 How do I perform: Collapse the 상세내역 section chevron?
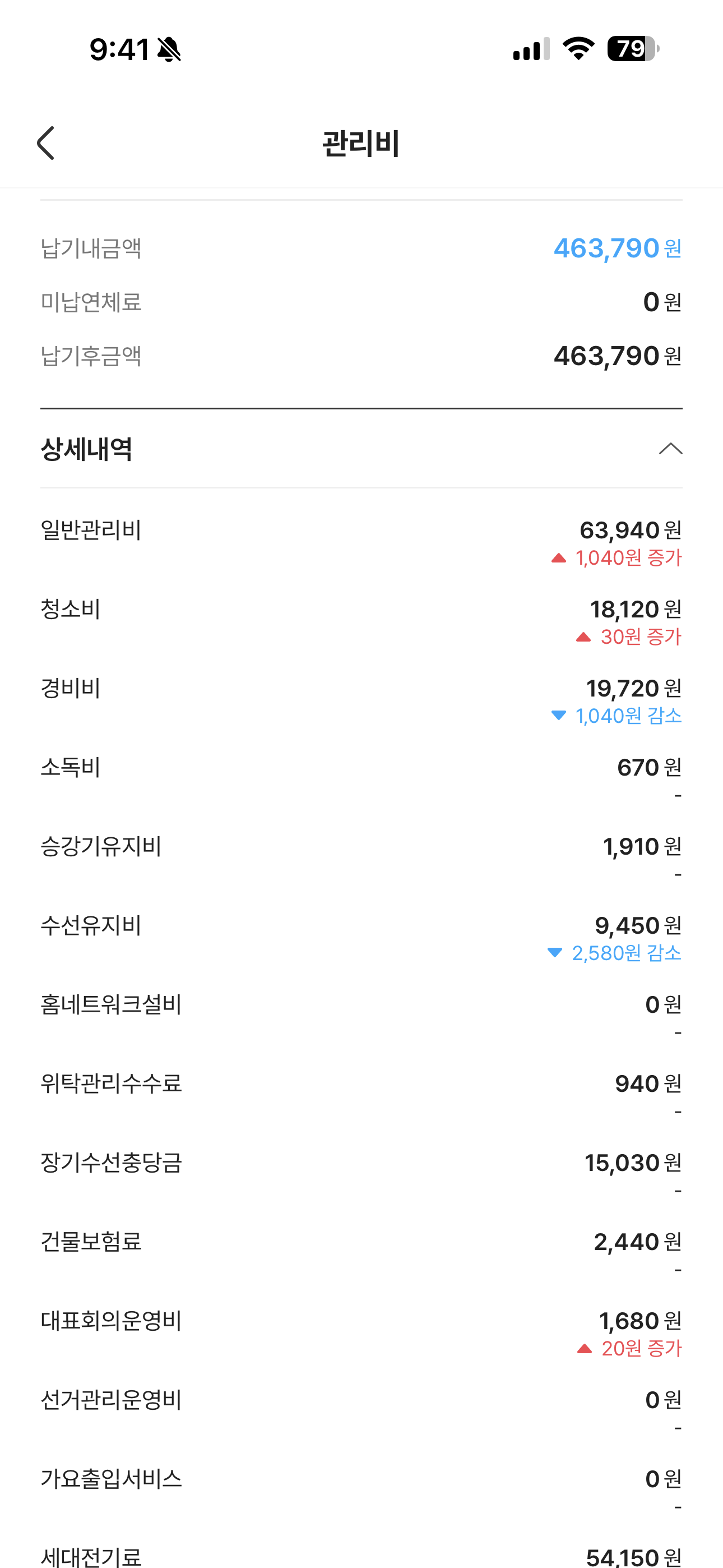coord(670,449)
